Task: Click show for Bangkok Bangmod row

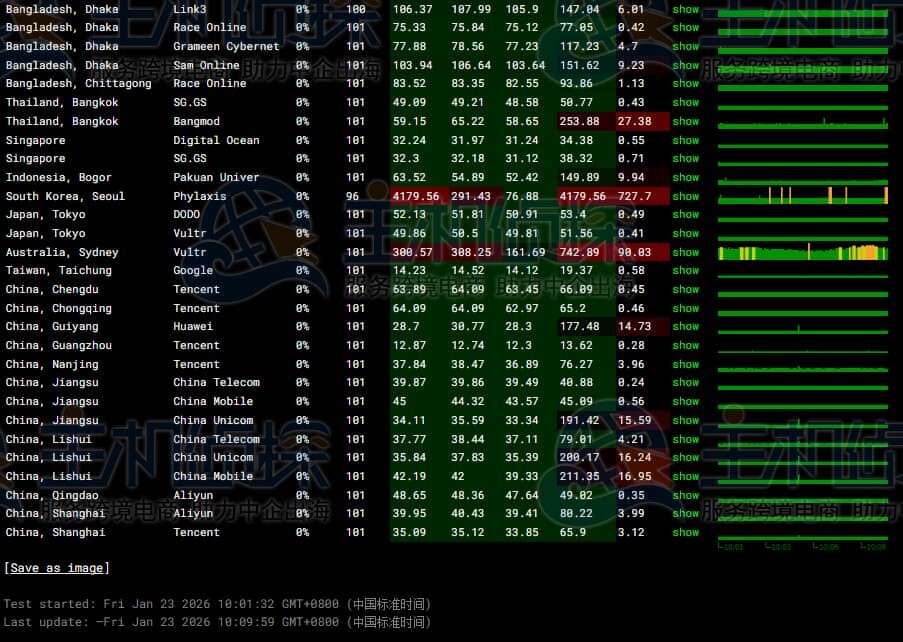Action: click(685, 121)
